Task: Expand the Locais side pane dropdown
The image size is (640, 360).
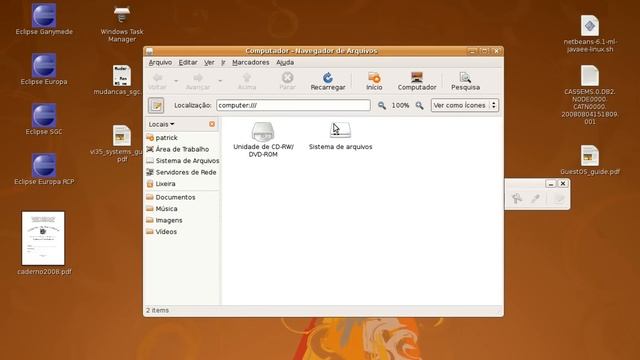Action: pyautogui.click(x=162, y=124)
